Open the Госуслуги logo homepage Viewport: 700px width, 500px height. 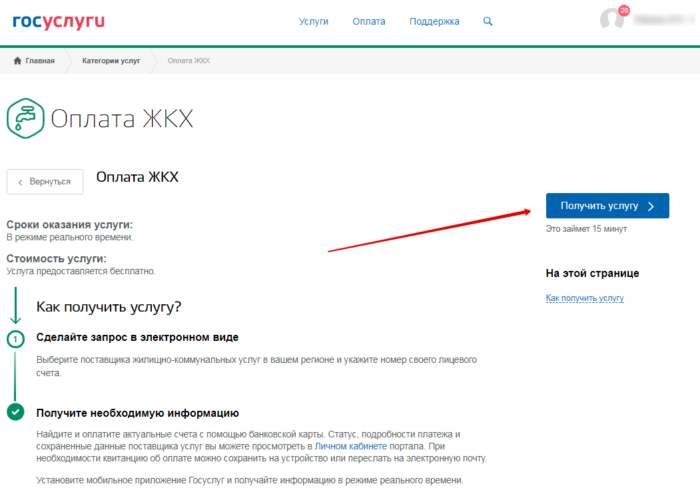58,21
